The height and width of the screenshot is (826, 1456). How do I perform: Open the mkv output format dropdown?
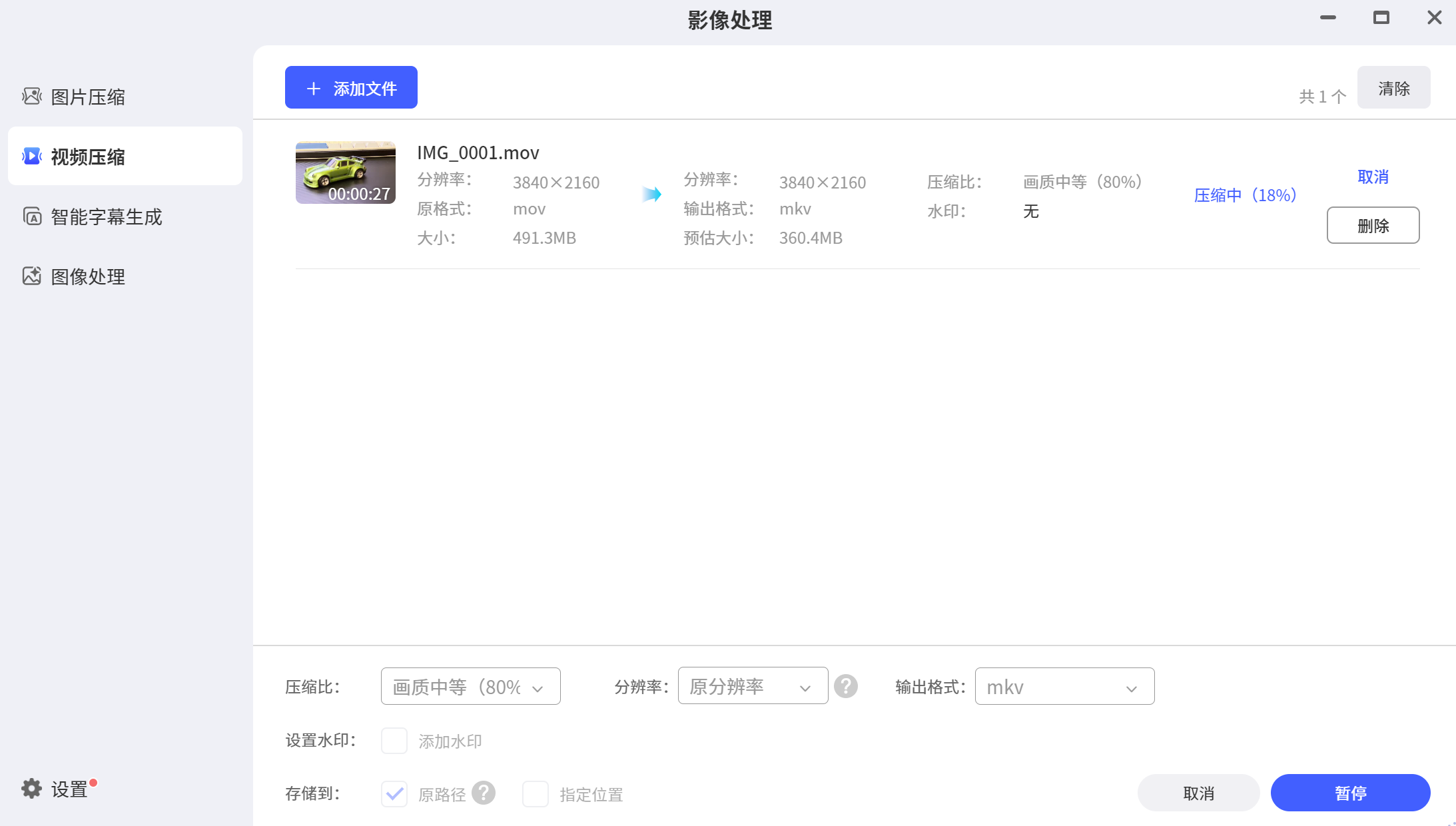(x=1064, y=686)
